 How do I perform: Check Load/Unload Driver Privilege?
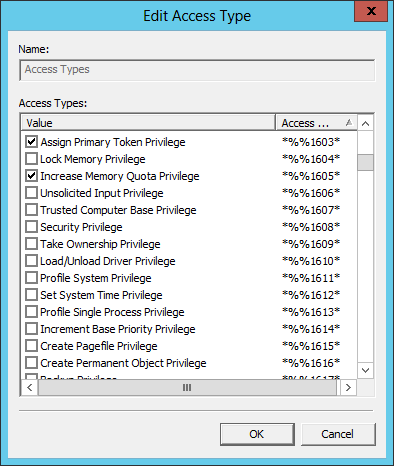(31, 261)
